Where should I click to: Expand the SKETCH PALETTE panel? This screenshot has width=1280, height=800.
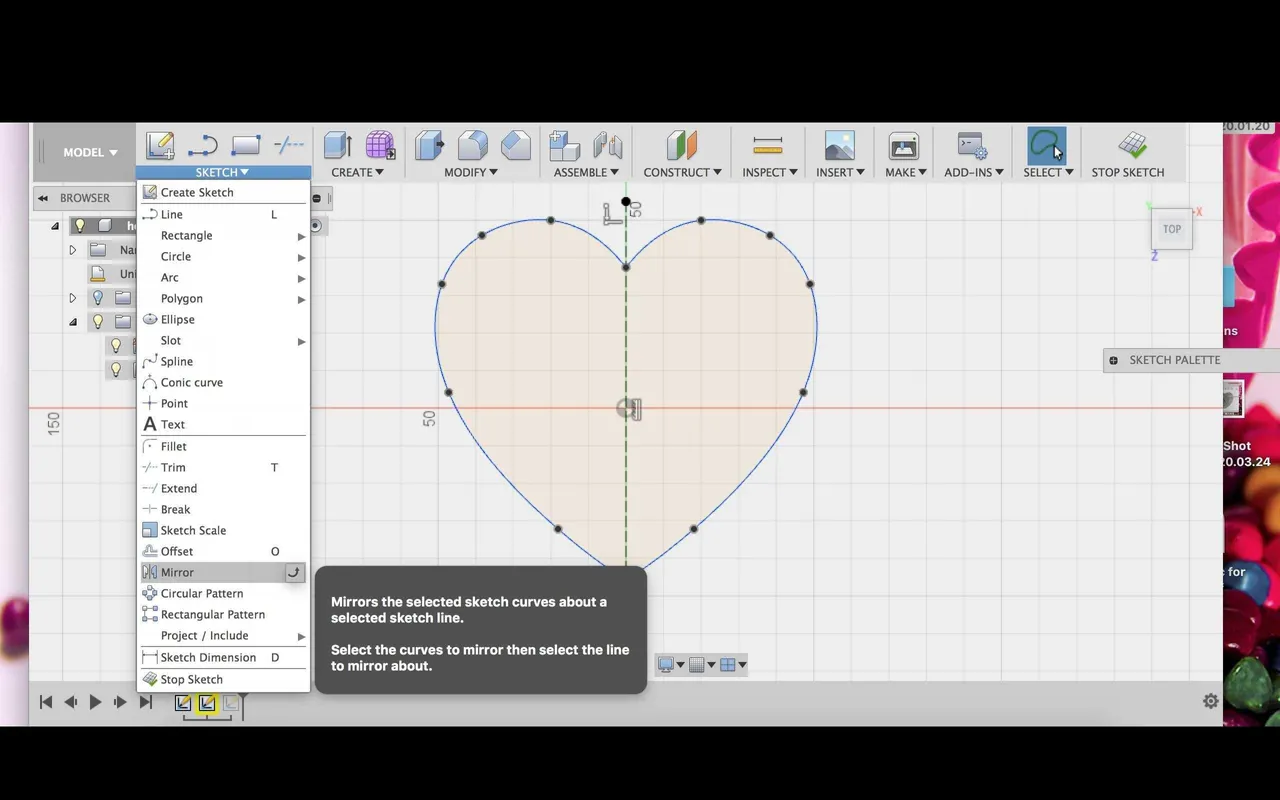click(x=1113, y=360)
